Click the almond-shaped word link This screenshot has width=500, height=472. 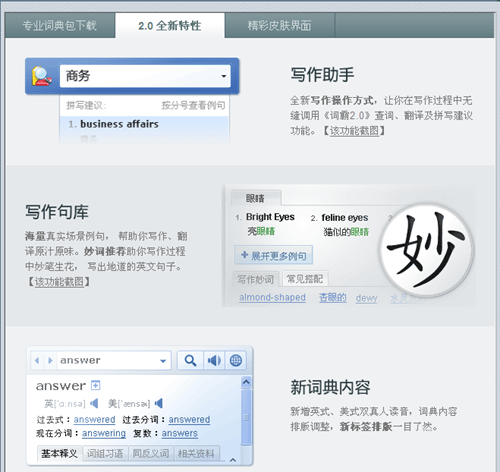(x=272, y=297)
